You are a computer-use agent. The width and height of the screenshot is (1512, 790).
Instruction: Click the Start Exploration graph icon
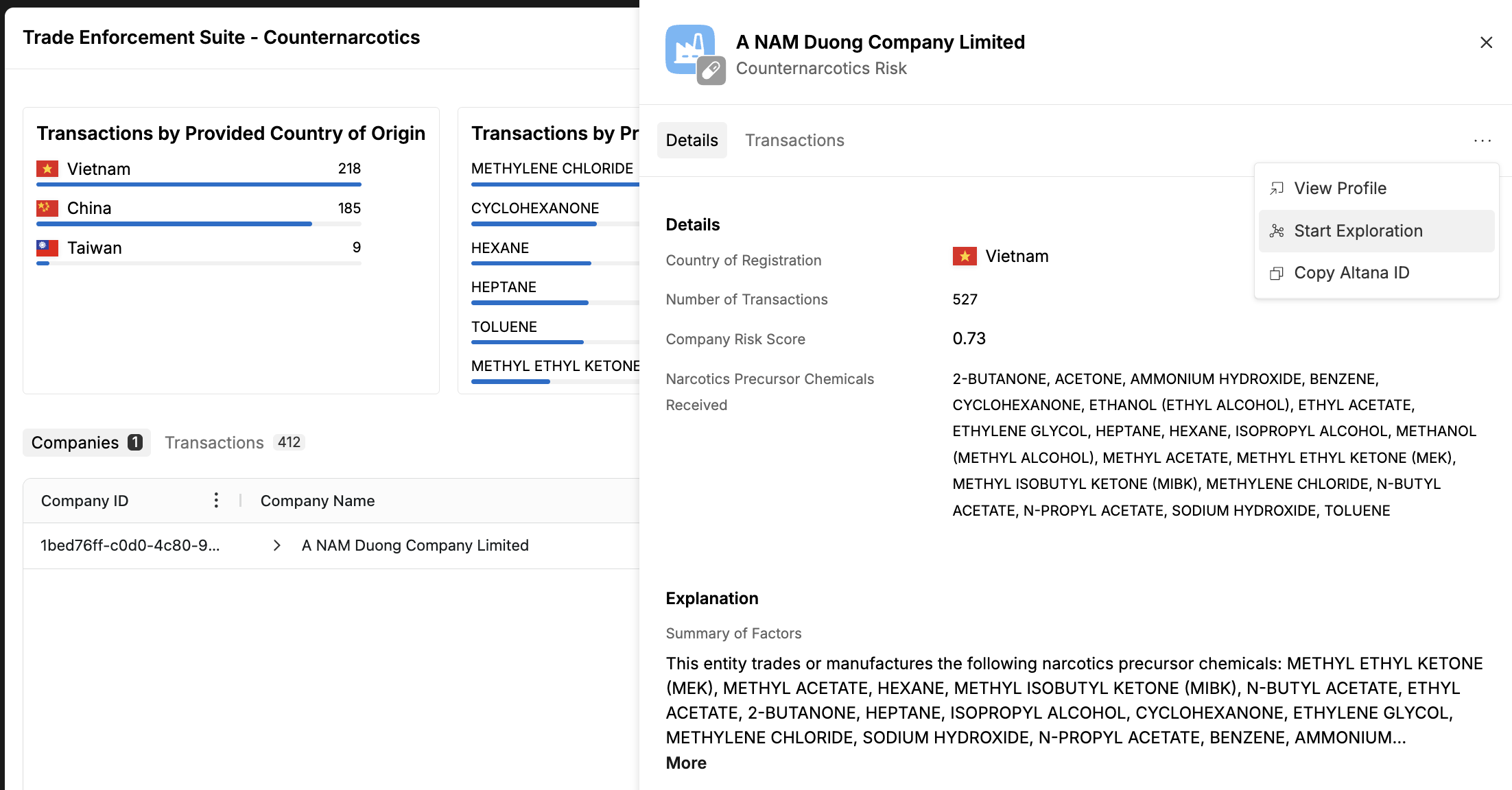1277,231
